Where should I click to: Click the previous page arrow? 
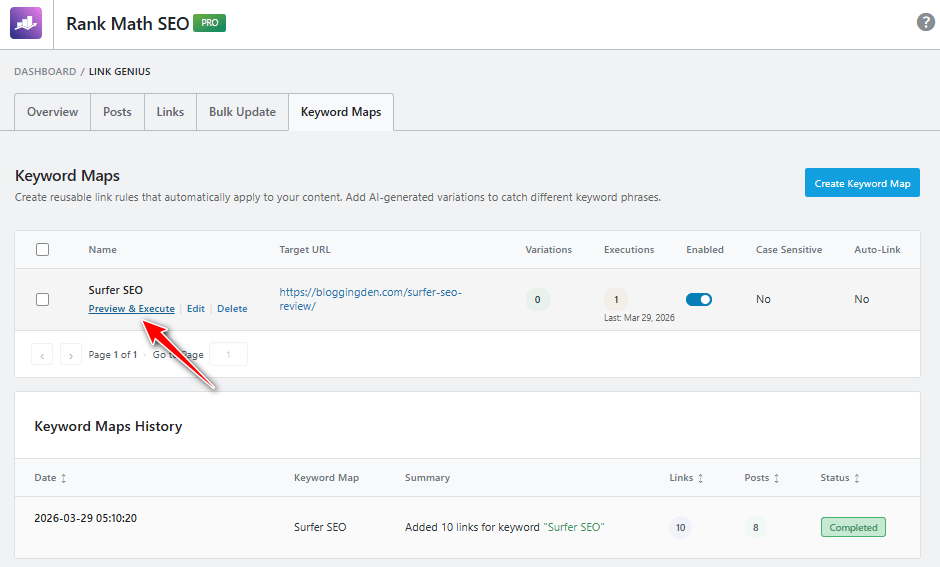[x=42, y=354]
